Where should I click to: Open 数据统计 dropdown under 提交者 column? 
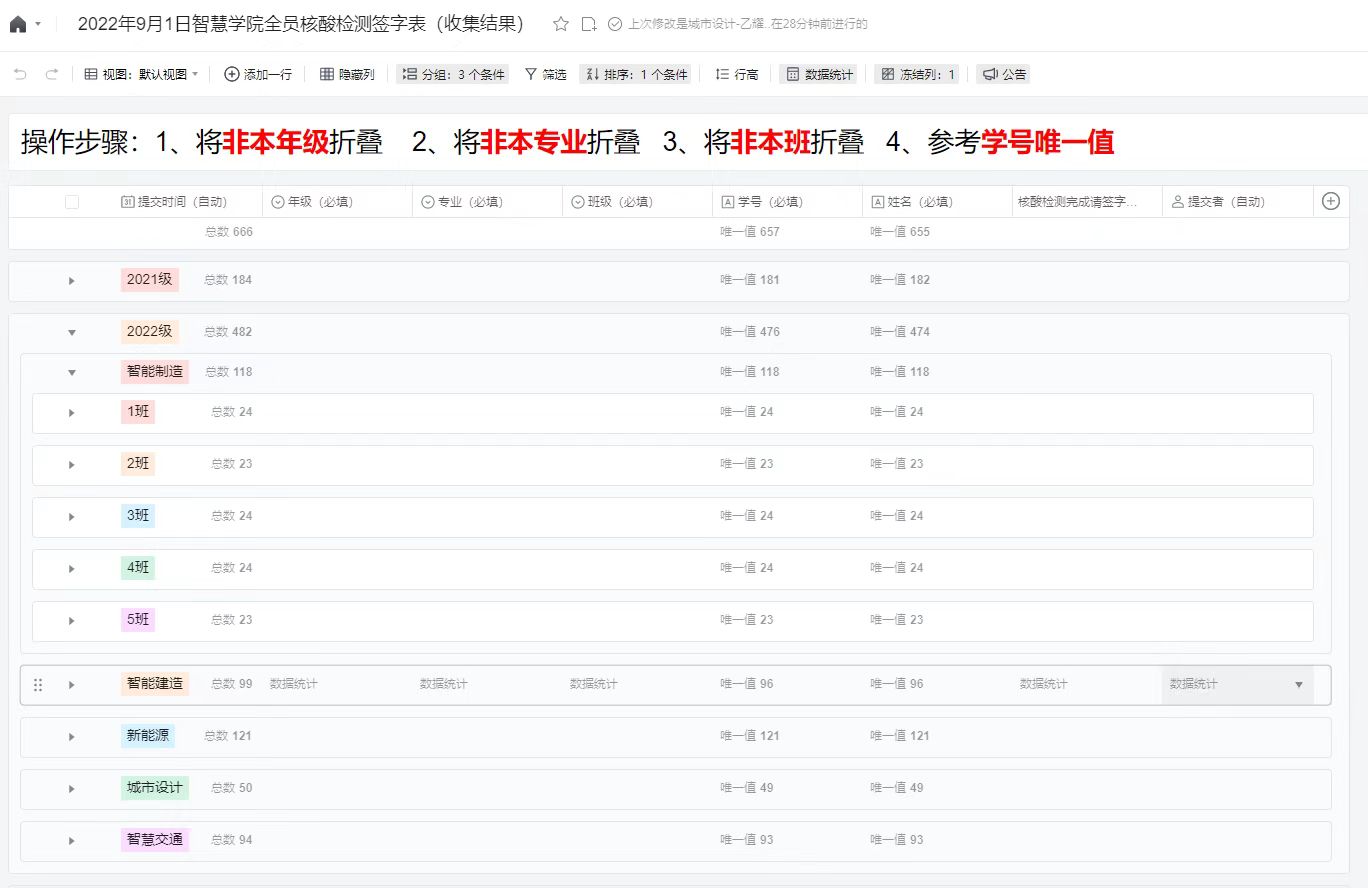(x=1298, y=685)
